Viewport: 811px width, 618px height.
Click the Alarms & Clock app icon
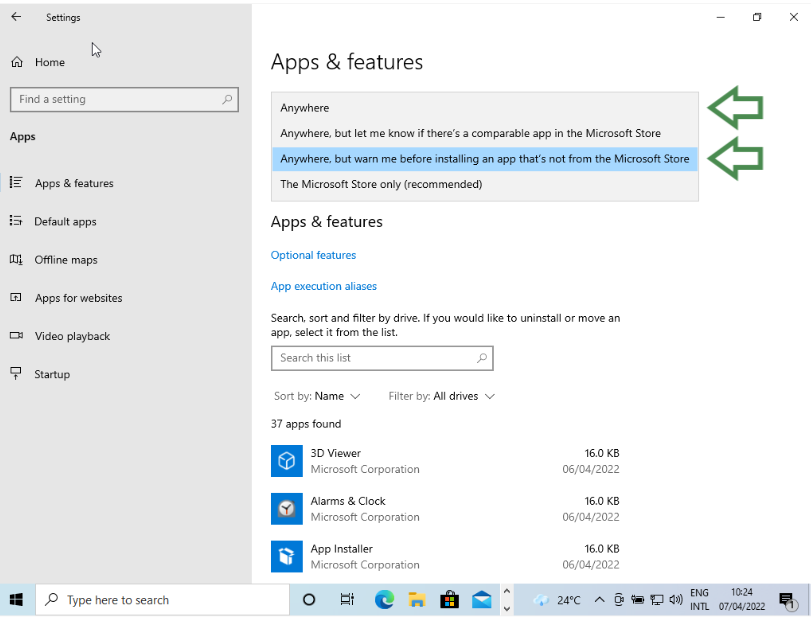coord(287,509)
